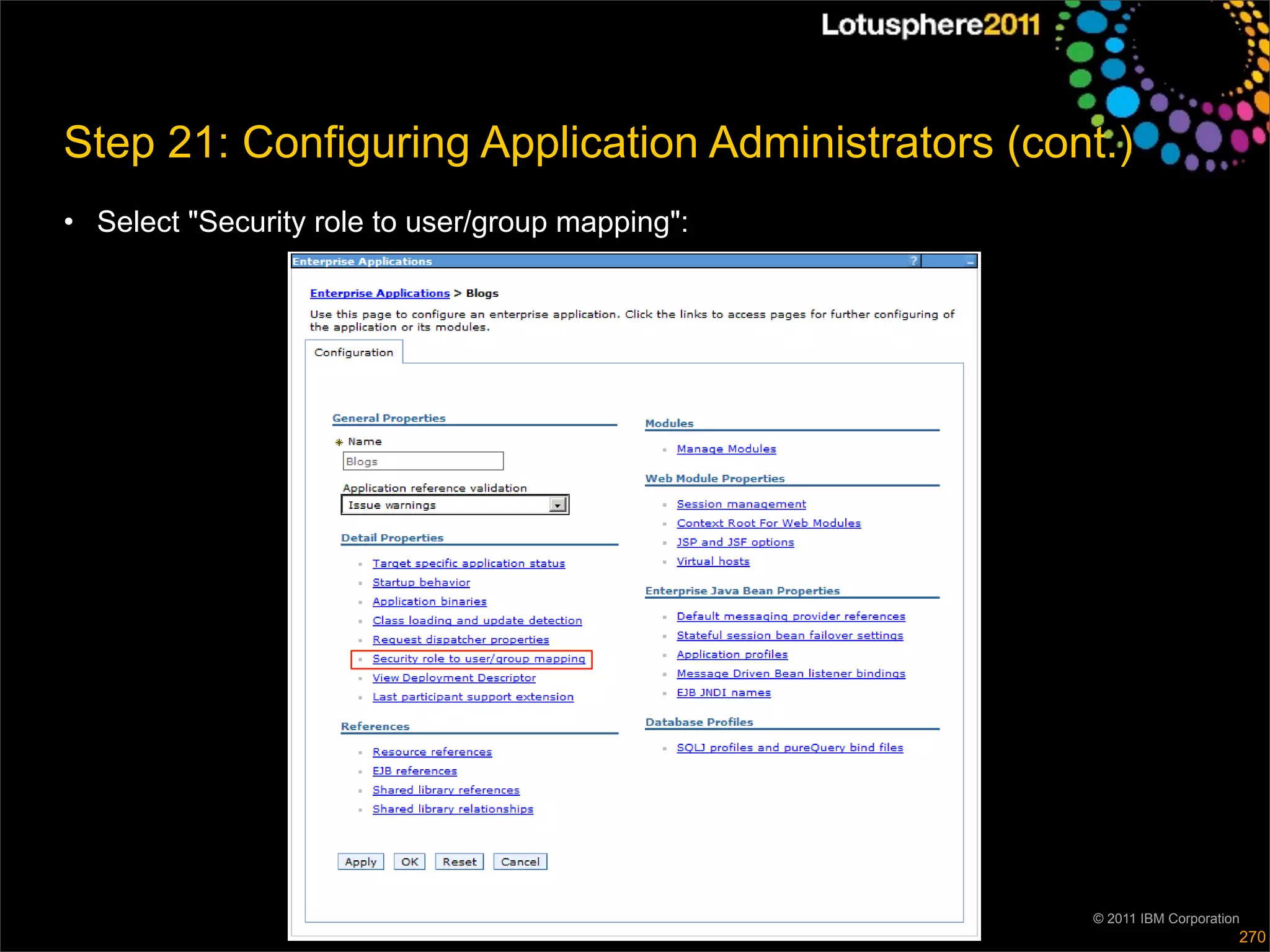Open the Enterprise Applications breadcrumb link
1270x952 pixels.
pos(380,293)
